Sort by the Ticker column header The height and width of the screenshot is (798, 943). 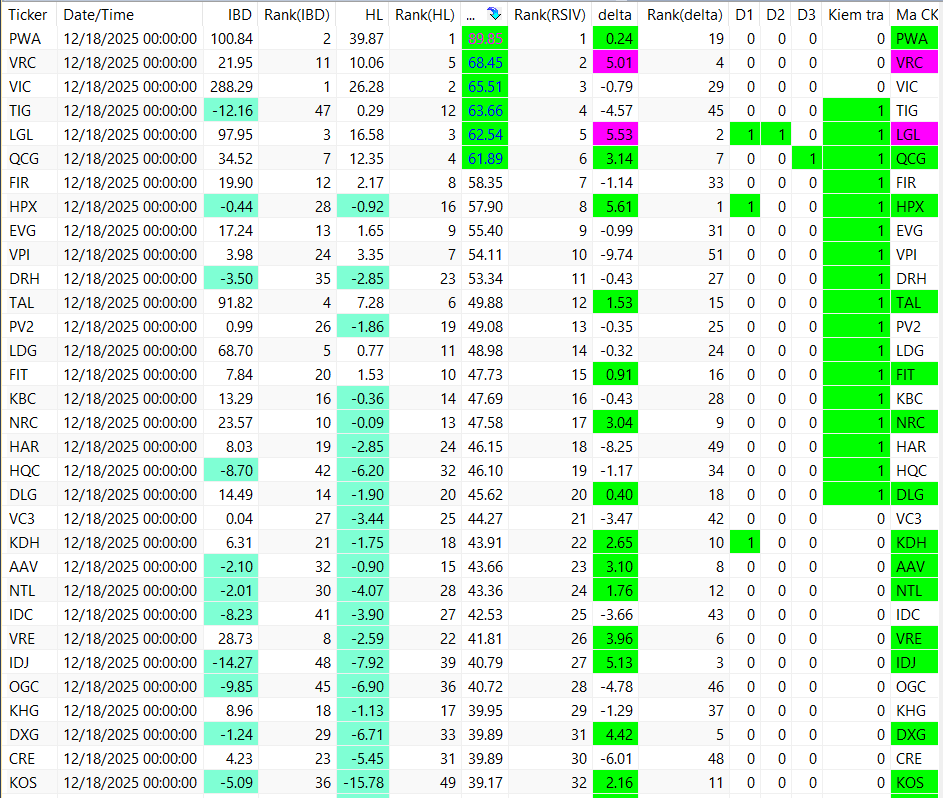pyautogui.click(x=28, y=14)
